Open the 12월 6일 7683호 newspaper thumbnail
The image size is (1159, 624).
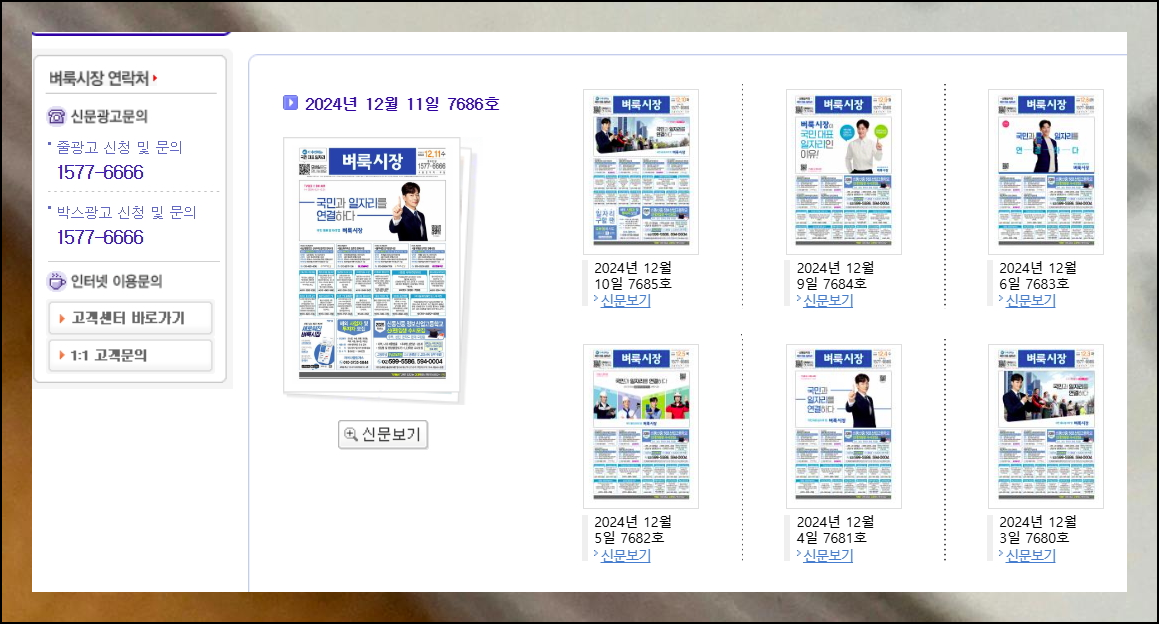point(1046,172)
